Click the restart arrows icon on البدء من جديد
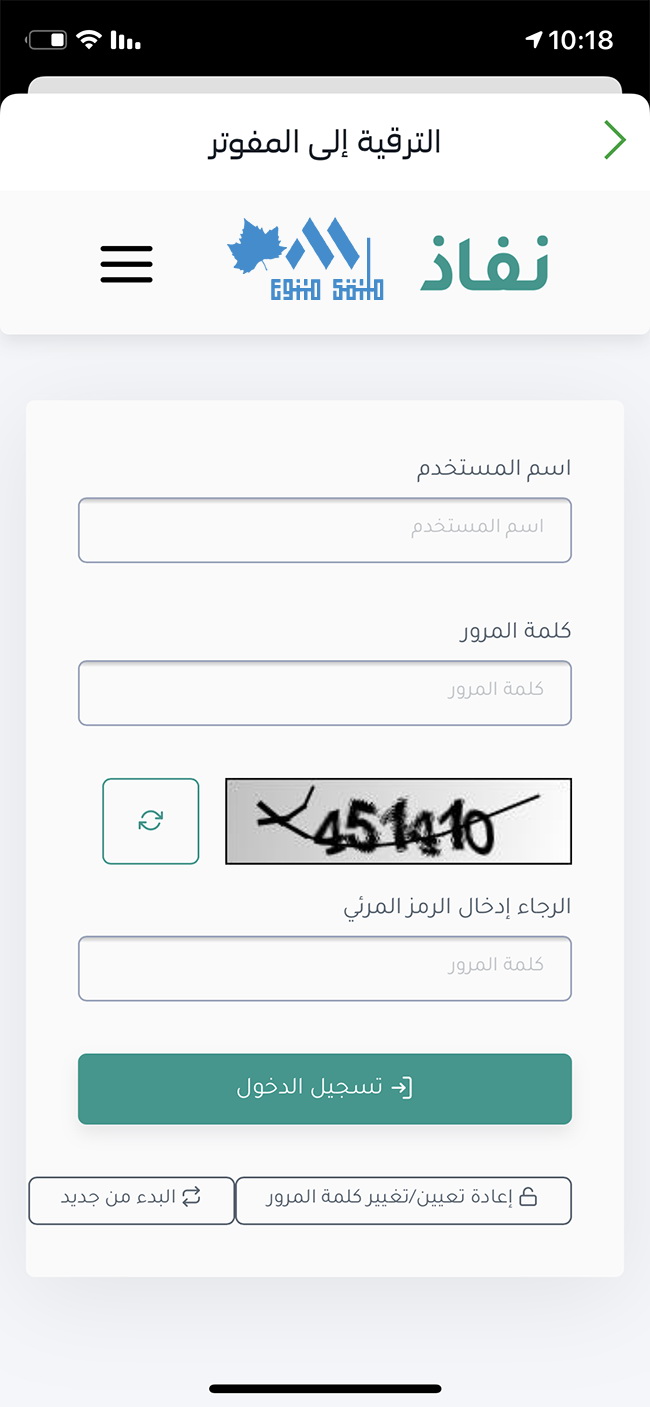The width and height of the screenshot is (650, 1407). click(x=191, y=1196)
